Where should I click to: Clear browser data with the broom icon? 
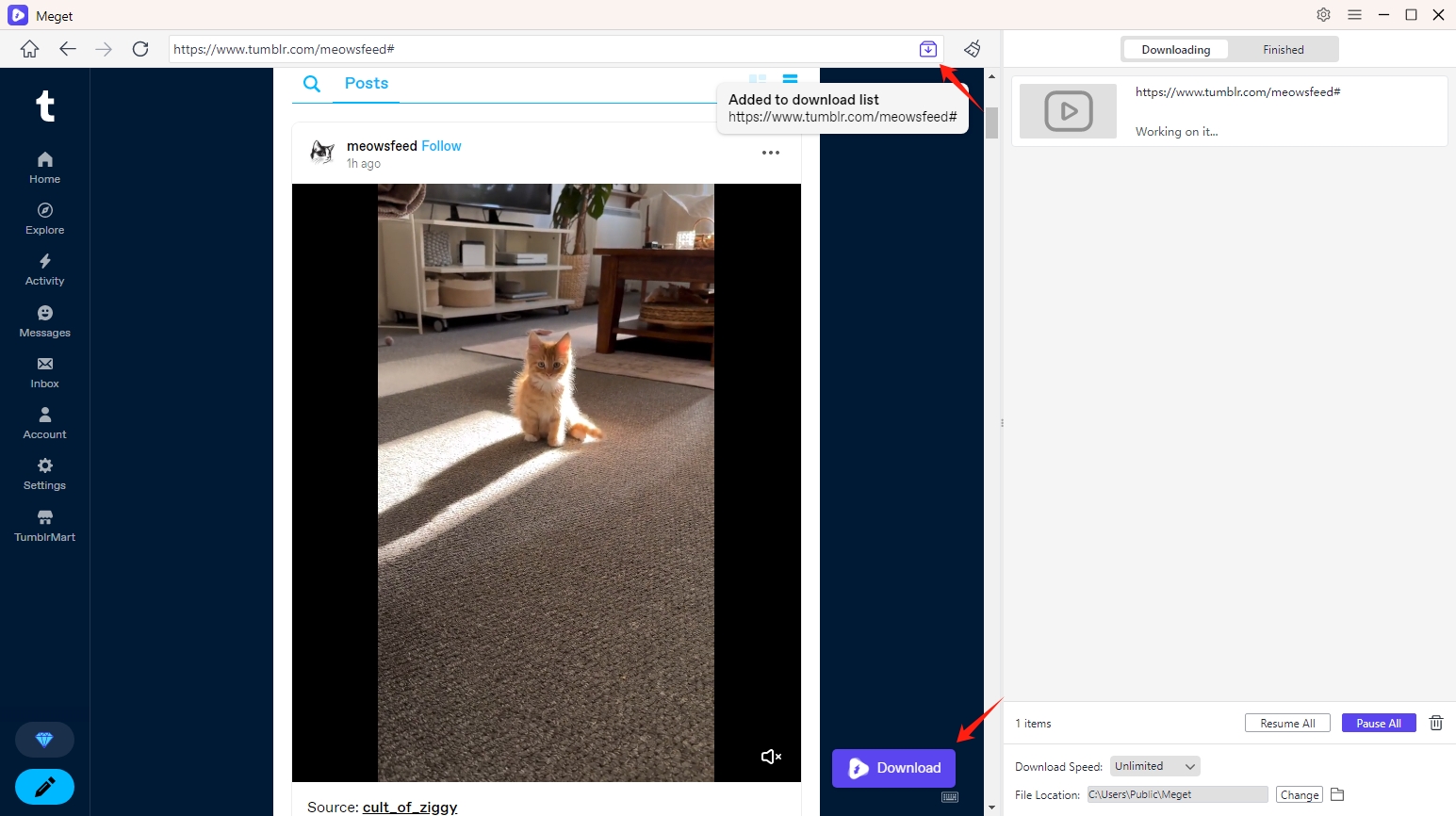(x=973, y=49)
